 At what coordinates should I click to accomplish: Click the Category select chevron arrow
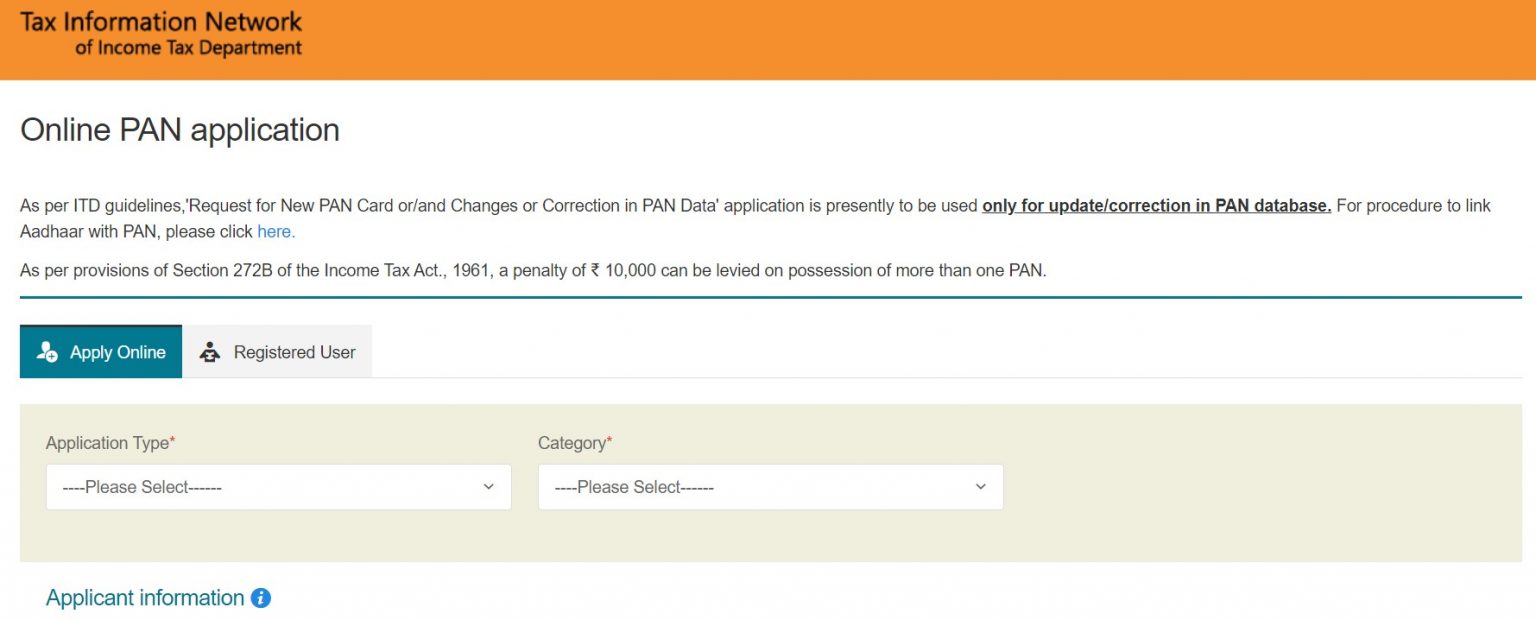click(979, 487)
